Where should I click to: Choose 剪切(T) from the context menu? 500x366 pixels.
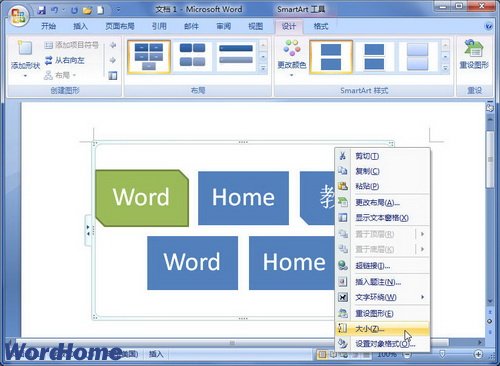pyautogui.click(x=383, y=156)
